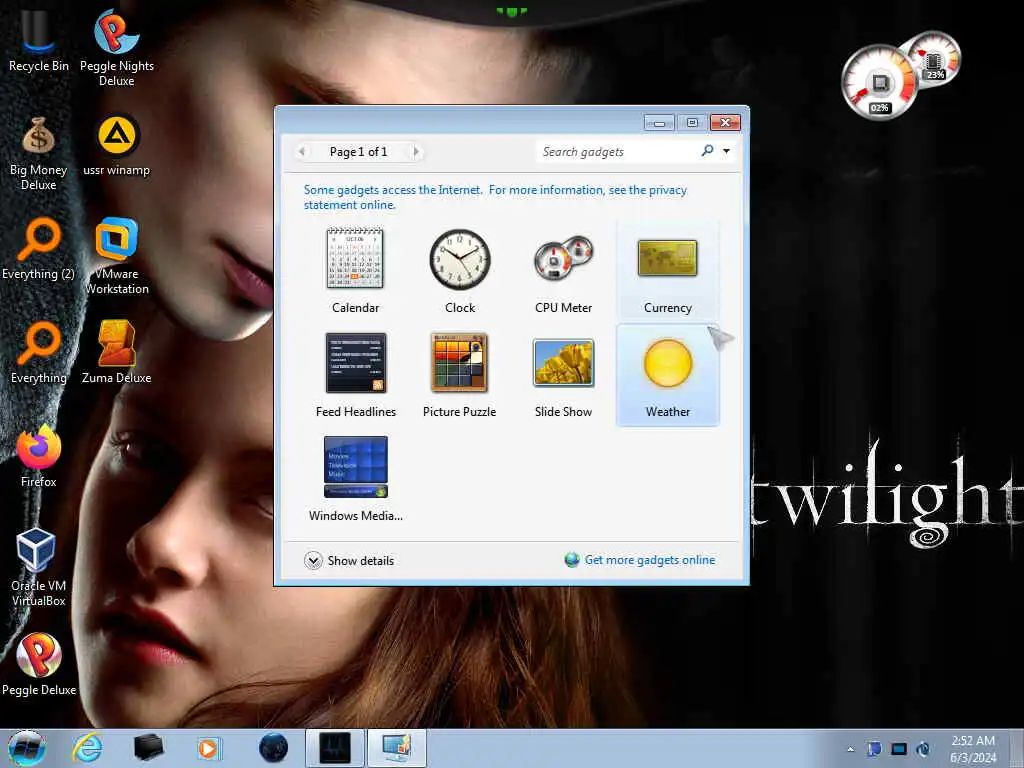Select the Clock gadget
The image size is (1024, 768).
pos(460,270)
